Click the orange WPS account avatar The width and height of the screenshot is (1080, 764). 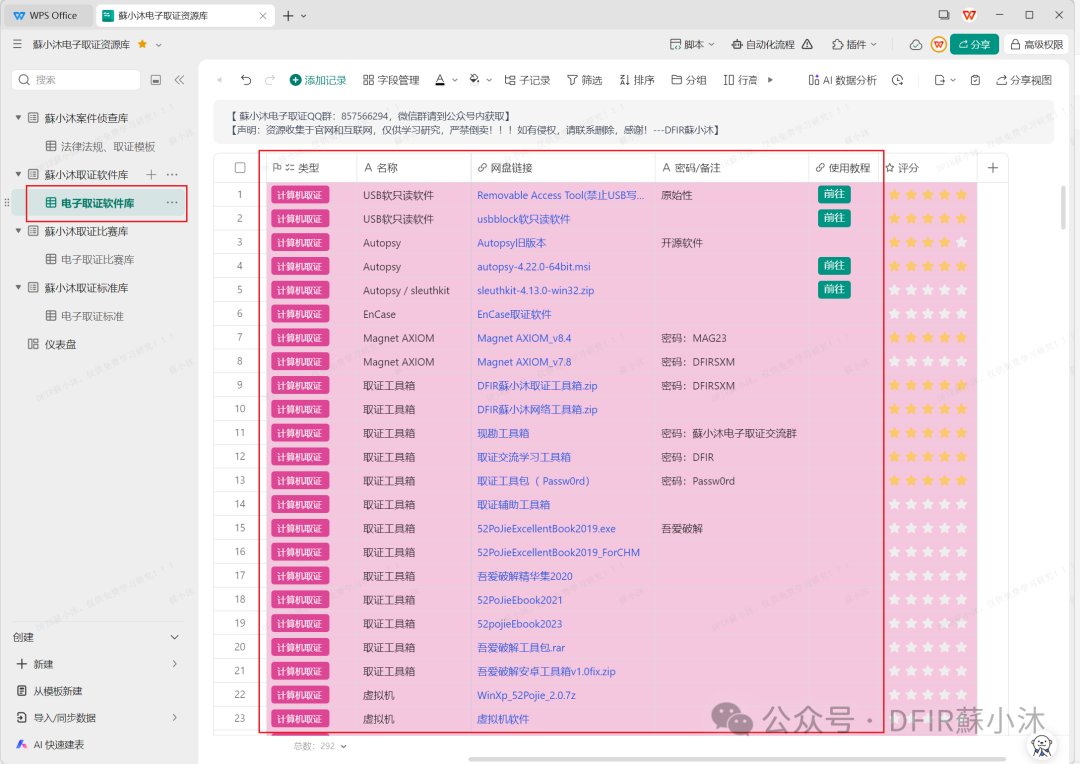[x=938, y=44]
